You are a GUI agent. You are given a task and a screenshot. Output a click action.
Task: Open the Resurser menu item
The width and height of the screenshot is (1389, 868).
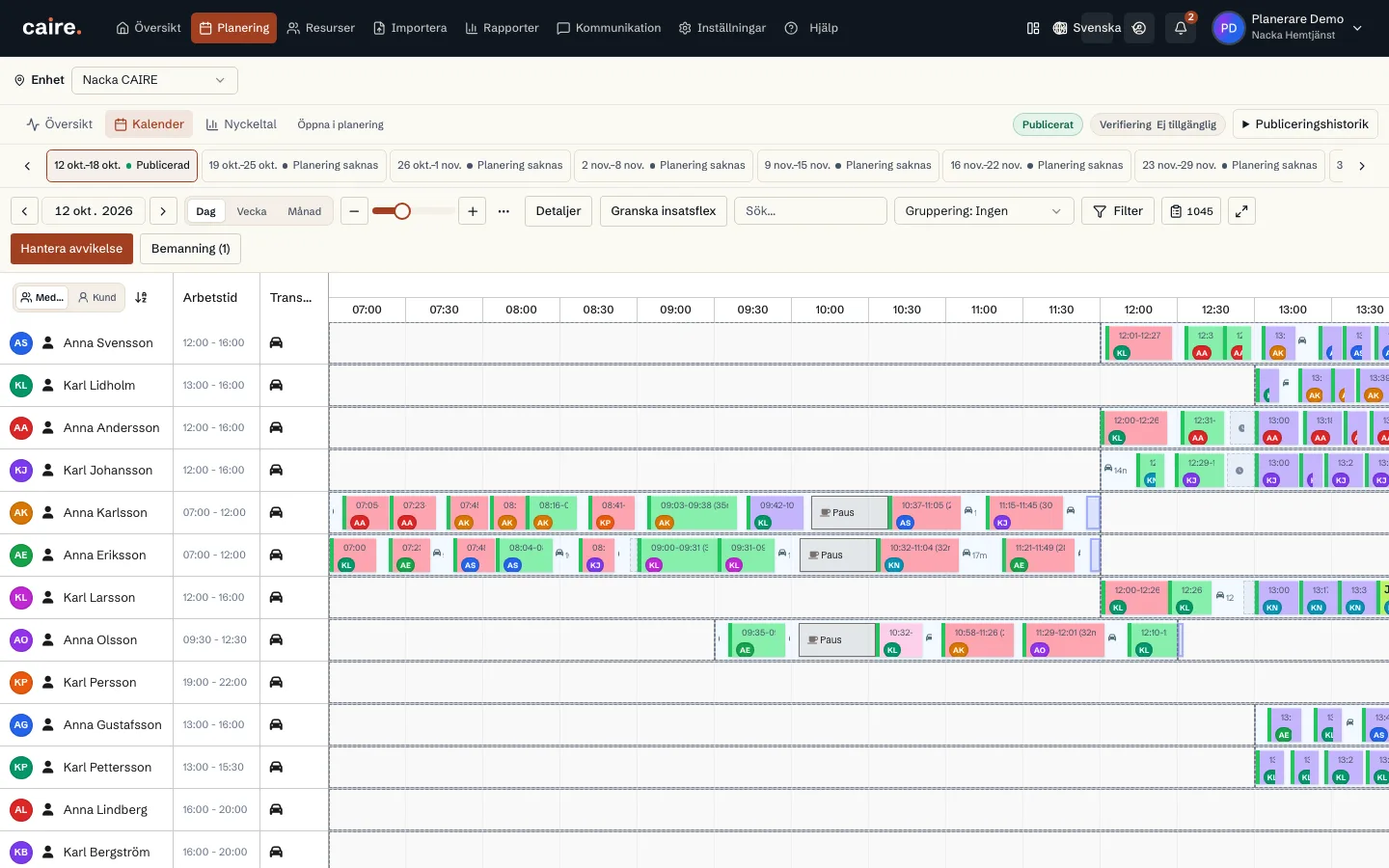pyautogui.click(x=321, y=28)
